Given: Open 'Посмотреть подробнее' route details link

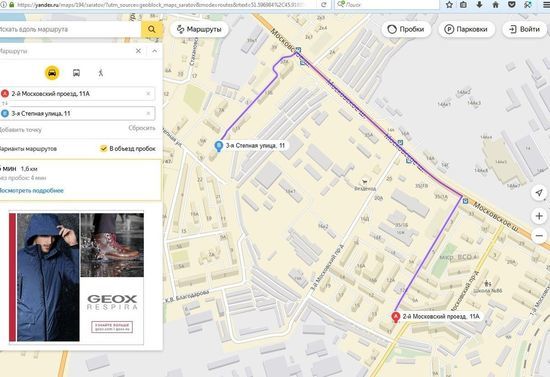Looking at the screenshot, I should tap(31, 191).
